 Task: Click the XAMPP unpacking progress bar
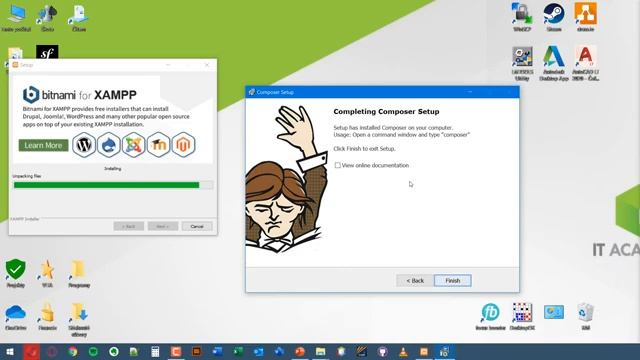[x=113, y=185]
